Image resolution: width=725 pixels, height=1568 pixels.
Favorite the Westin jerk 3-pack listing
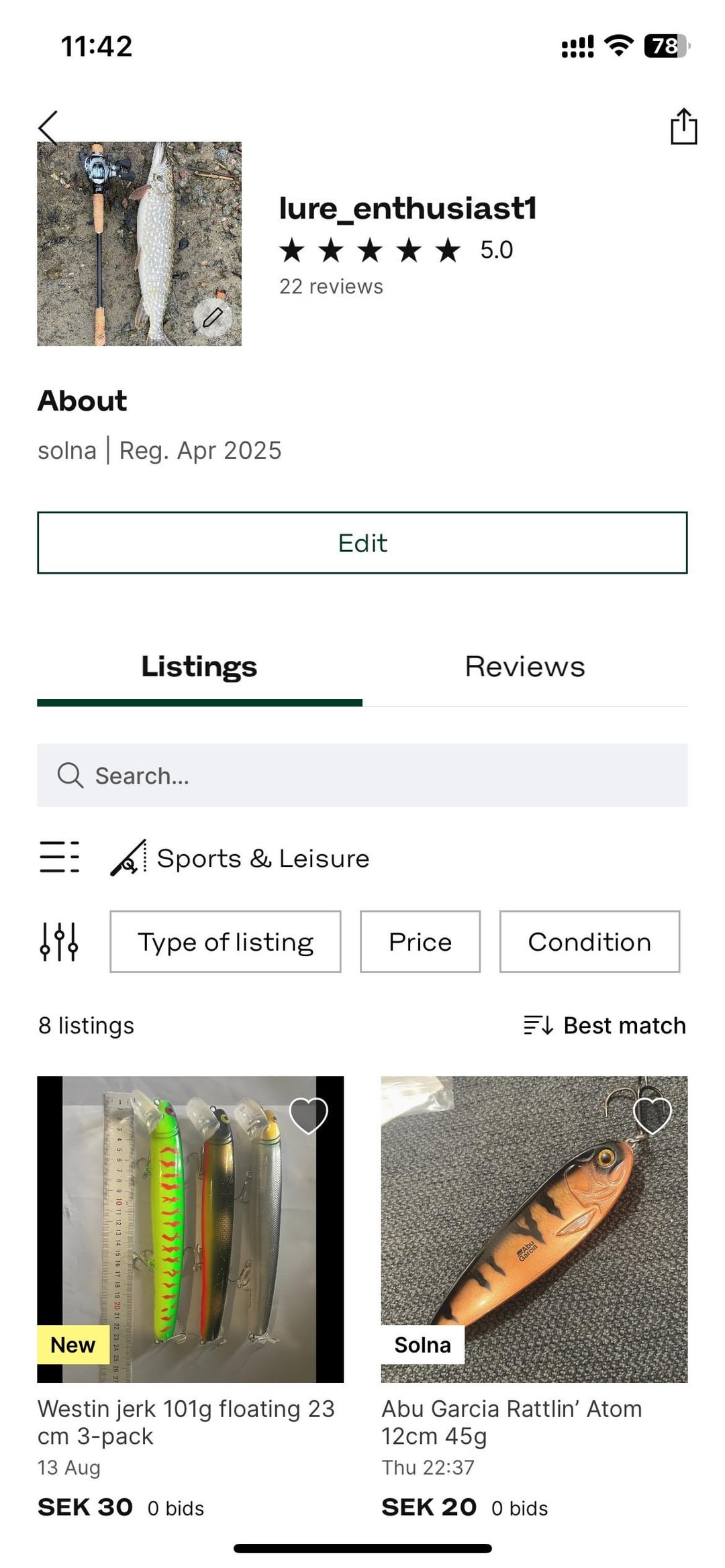pos(308,1116)
